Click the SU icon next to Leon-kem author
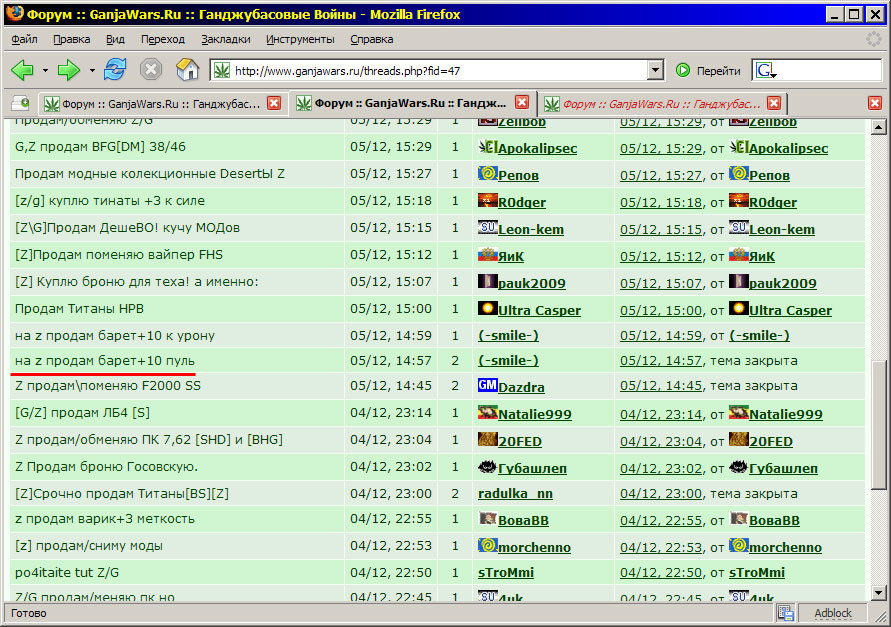Screen dimensions: 891x627 point(488,227)
